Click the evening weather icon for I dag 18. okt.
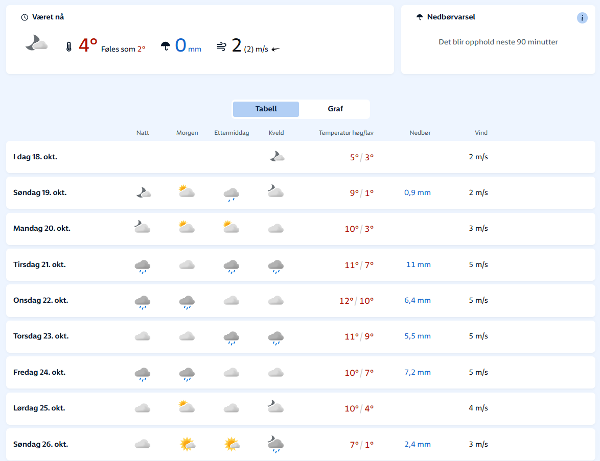 tap(276, 156)
